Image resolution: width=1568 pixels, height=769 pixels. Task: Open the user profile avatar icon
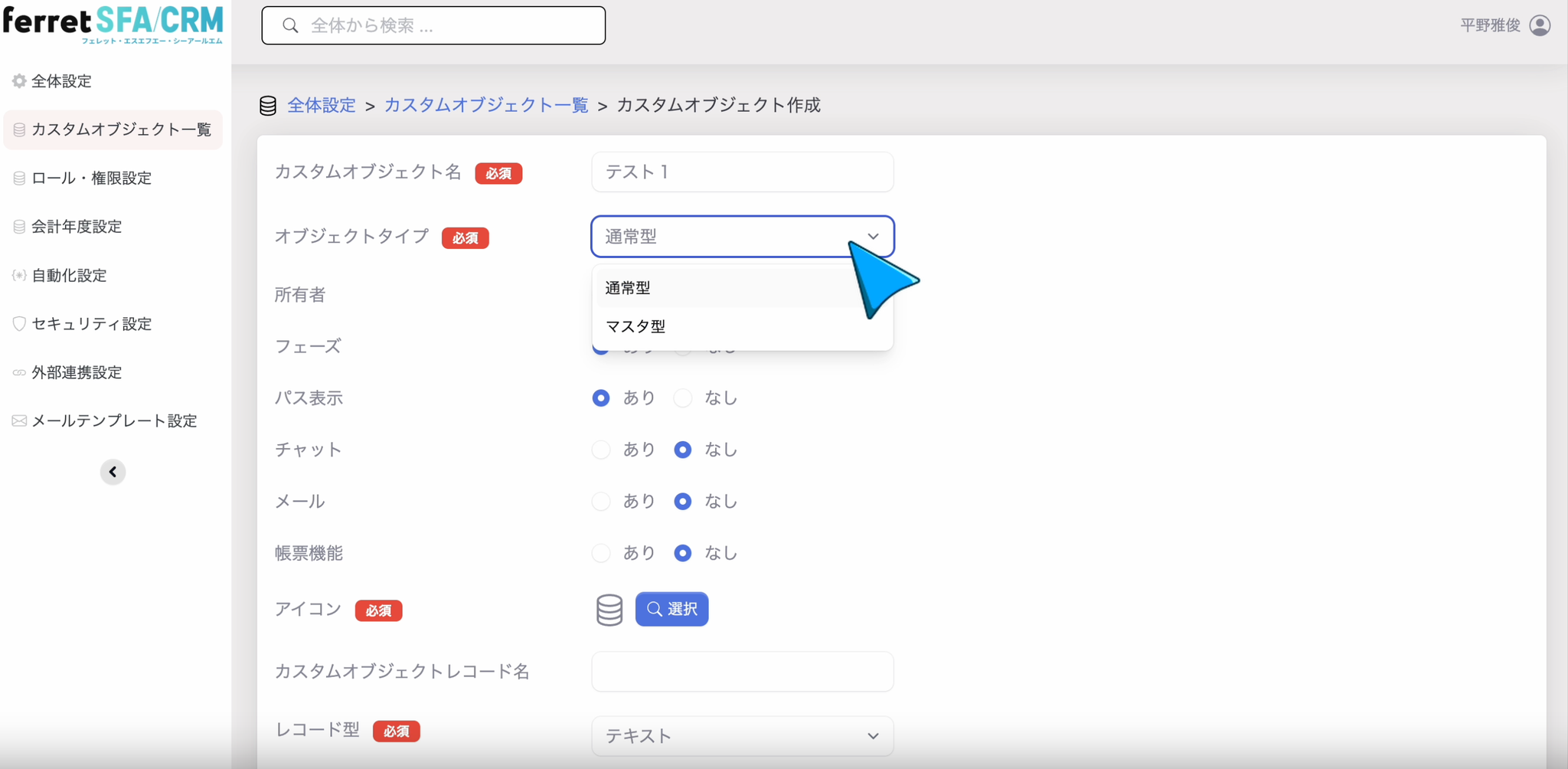1540,25
